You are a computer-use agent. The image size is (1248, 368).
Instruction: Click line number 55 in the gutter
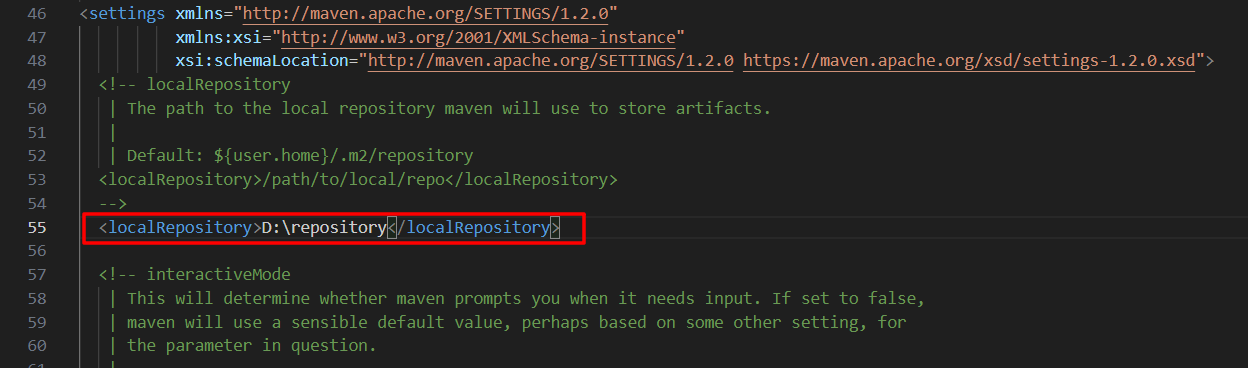click(x=38, y=228)
